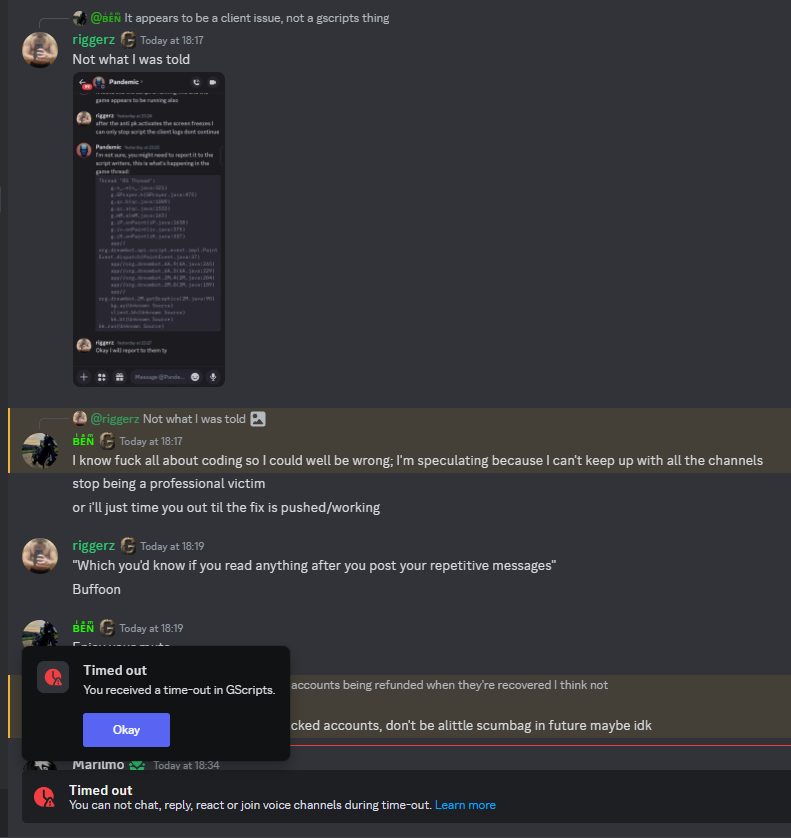The width and height of the screenshot is (791, 838).
Task: Jump to replied message '@riggerz Not what I was told'
Action: click(x=194, y=419)
